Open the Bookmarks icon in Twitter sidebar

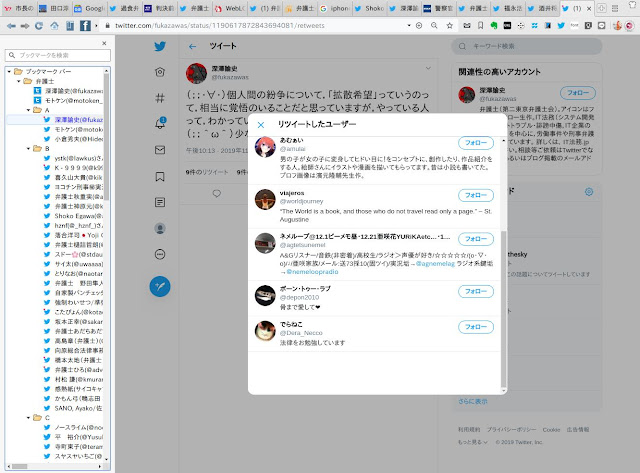tap(160, 176)
